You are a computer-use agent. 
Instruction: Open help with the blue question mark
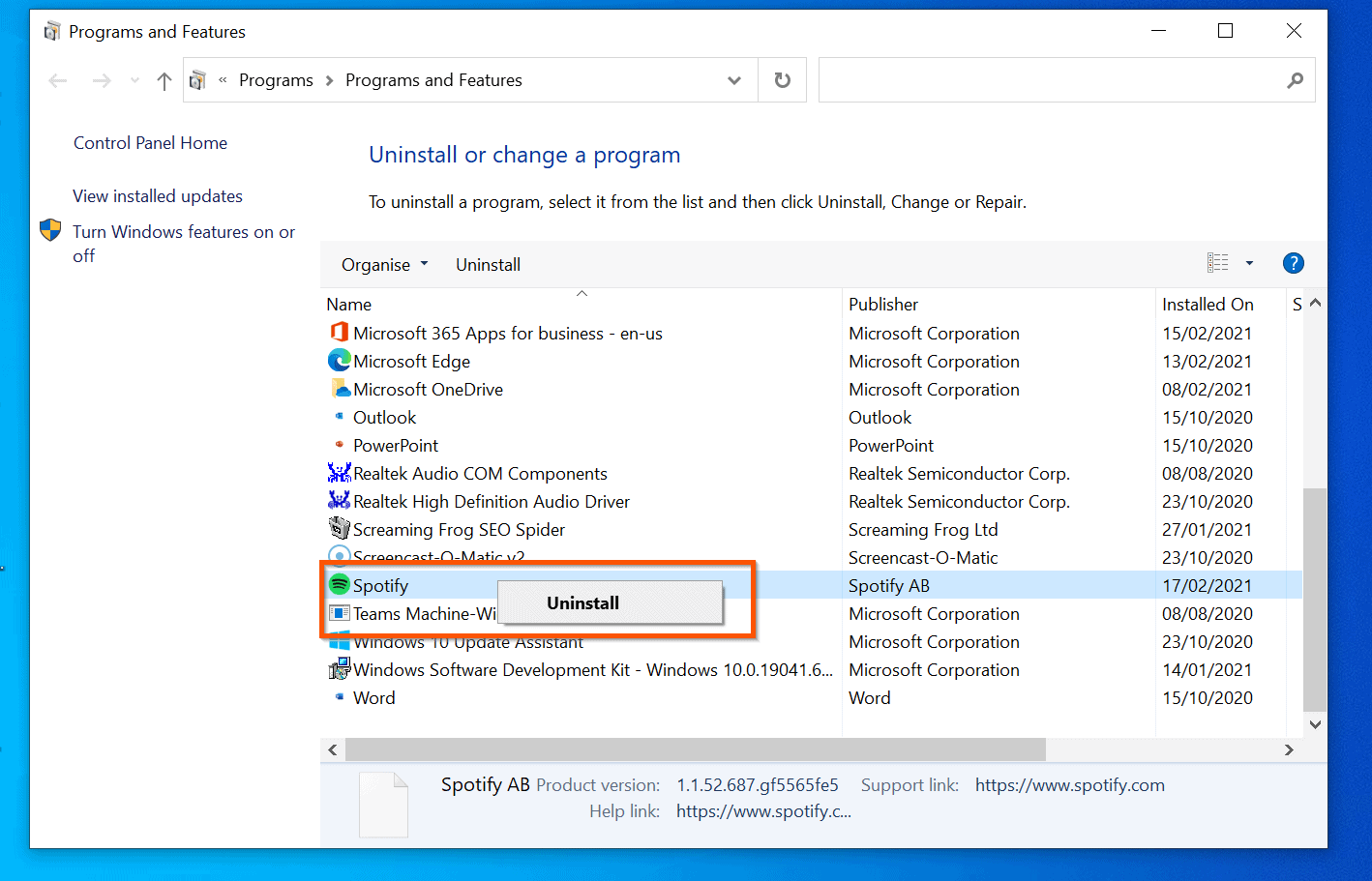point(1293,263)
